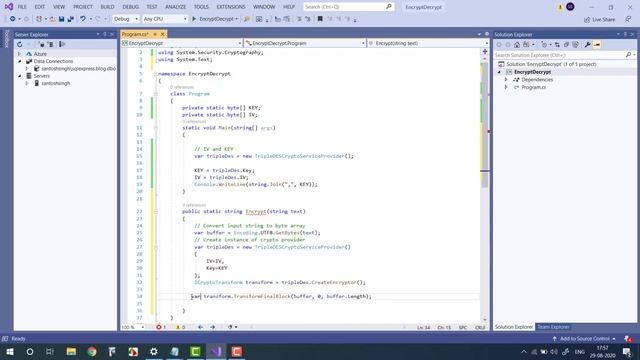Open File Explorer from the taskbar
640x360 pixels.
[x=71, y=351]
